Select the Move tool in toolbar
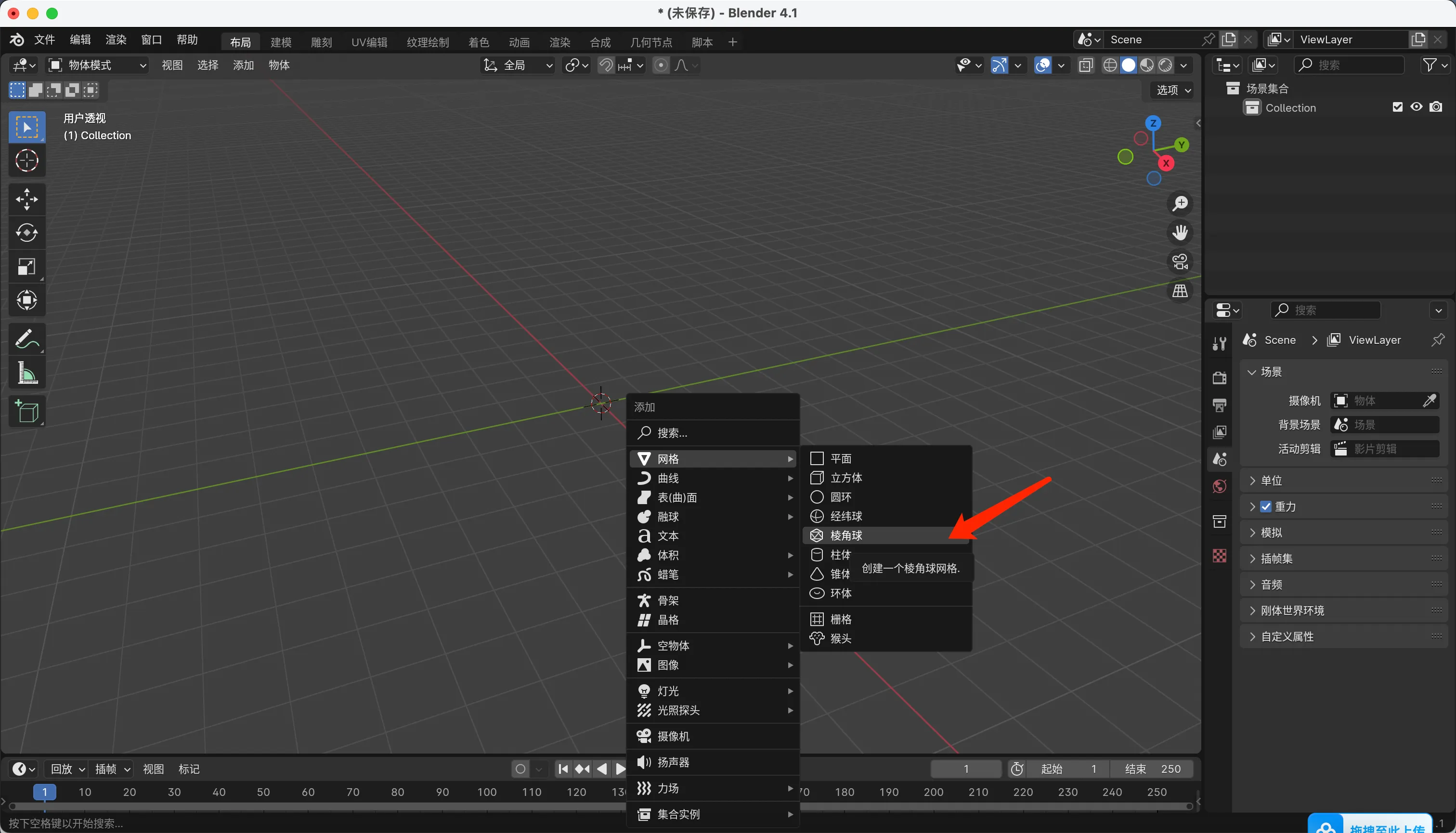 tap(26, 199)
